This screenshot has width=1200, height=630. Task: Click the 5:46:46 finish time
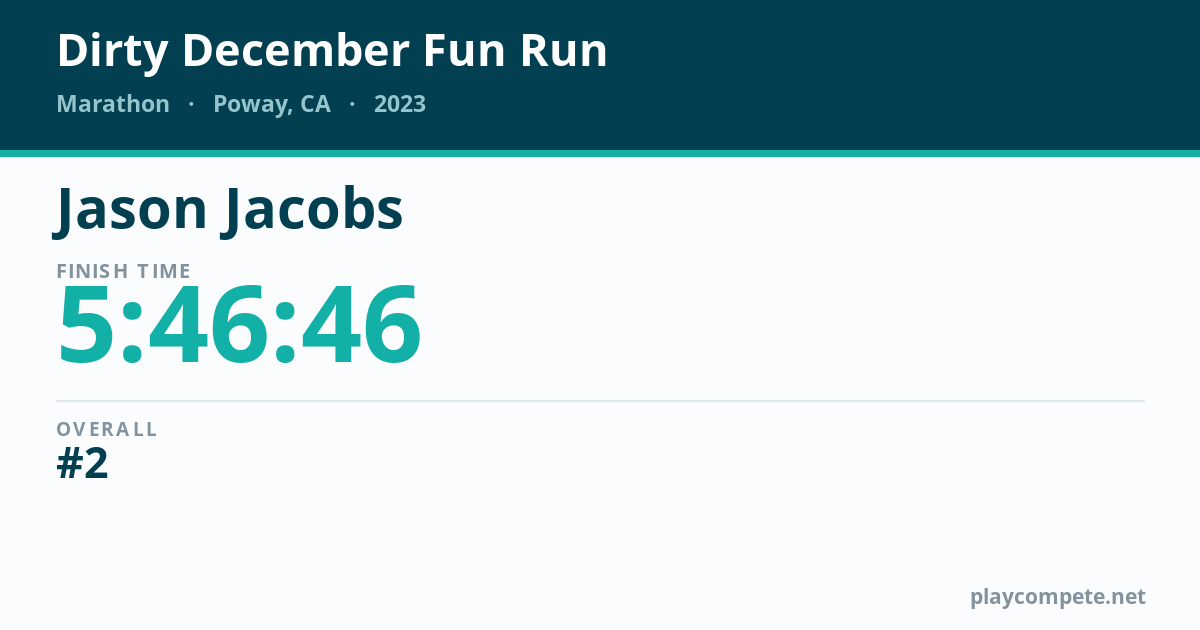(x=240, y=327)
